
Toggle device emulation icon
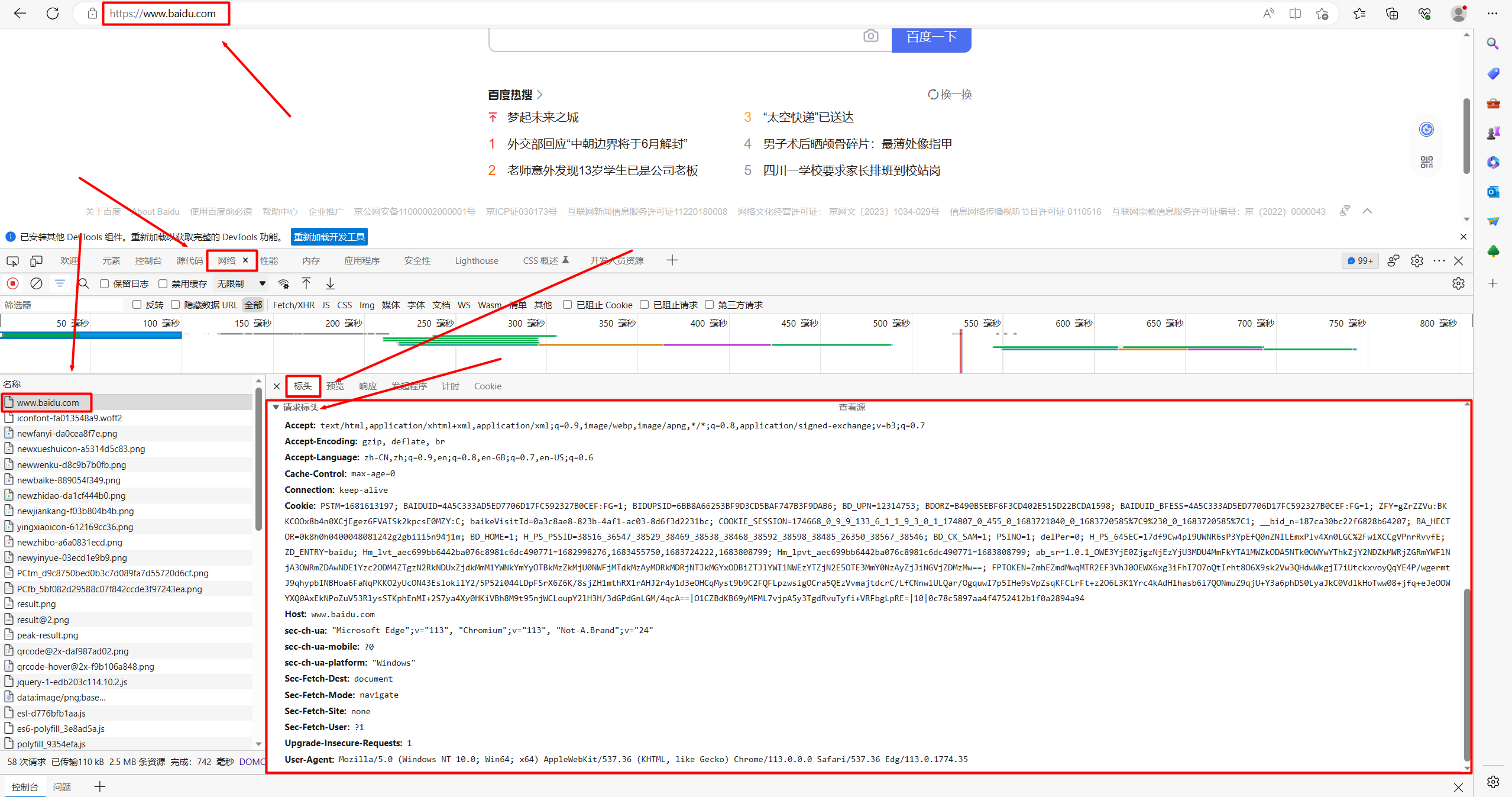(37, 261)
